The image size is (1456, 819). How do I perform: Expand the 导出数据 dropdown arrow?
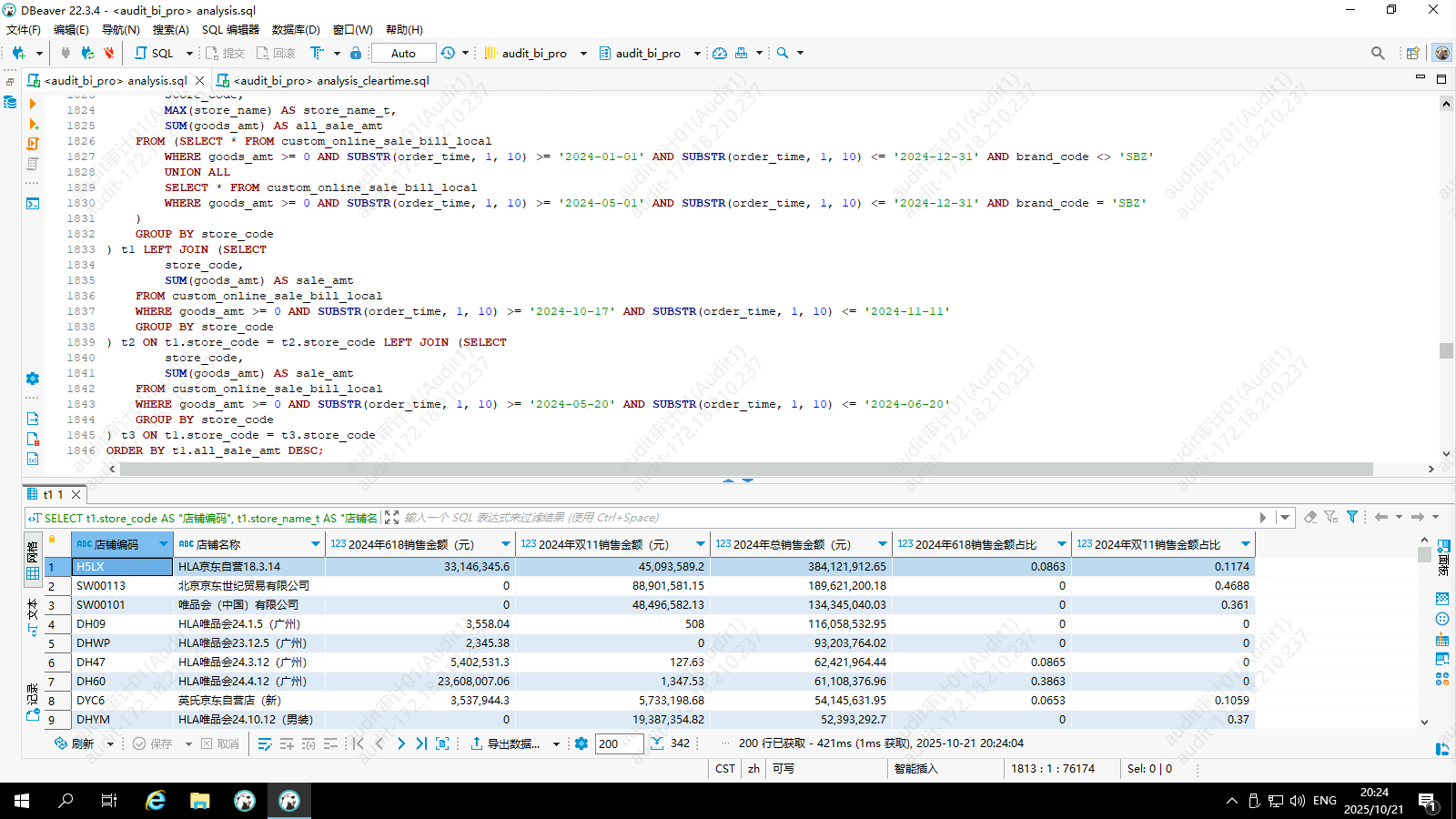(x=556, y=743)
